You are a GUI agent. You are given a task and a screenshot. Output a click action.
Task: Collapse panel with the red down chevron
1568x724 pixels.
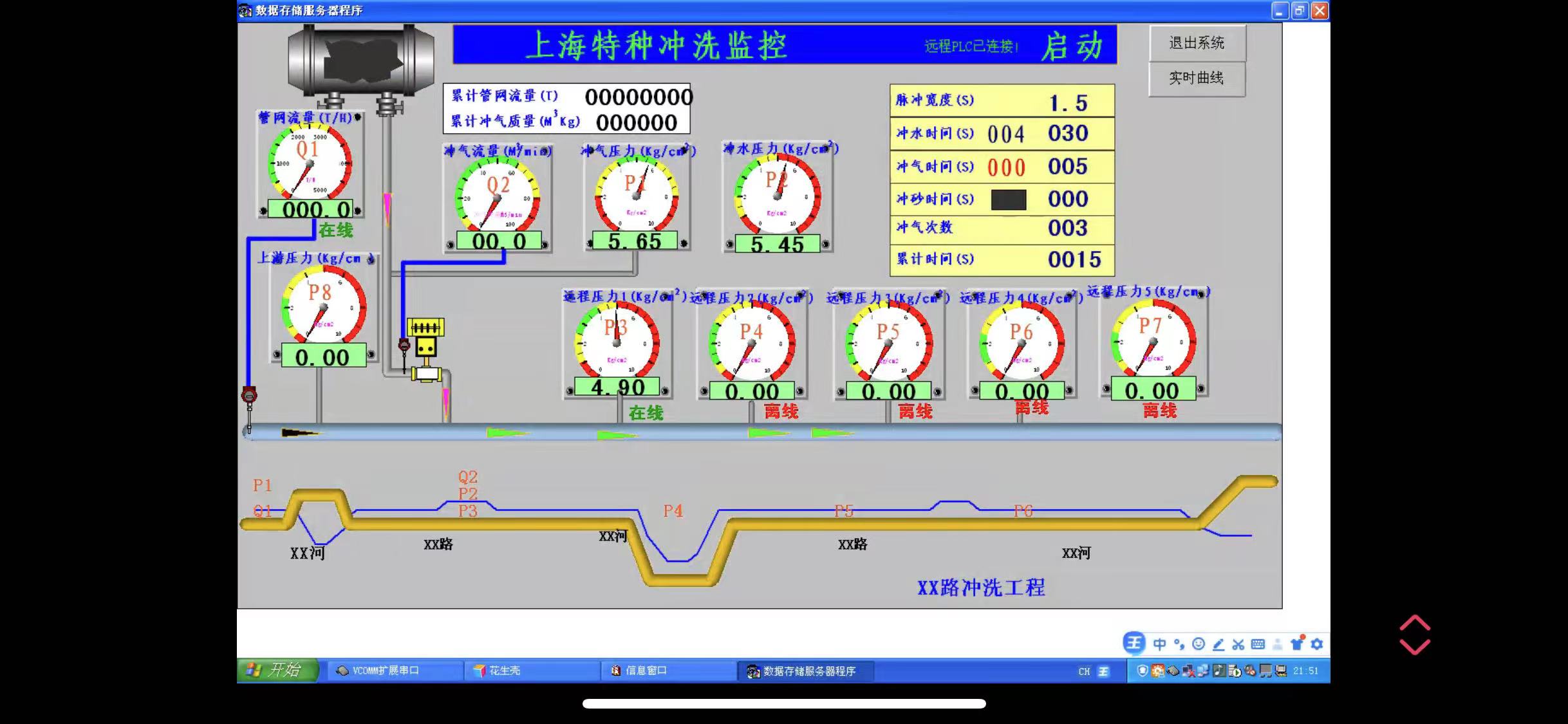(1415, 646)
